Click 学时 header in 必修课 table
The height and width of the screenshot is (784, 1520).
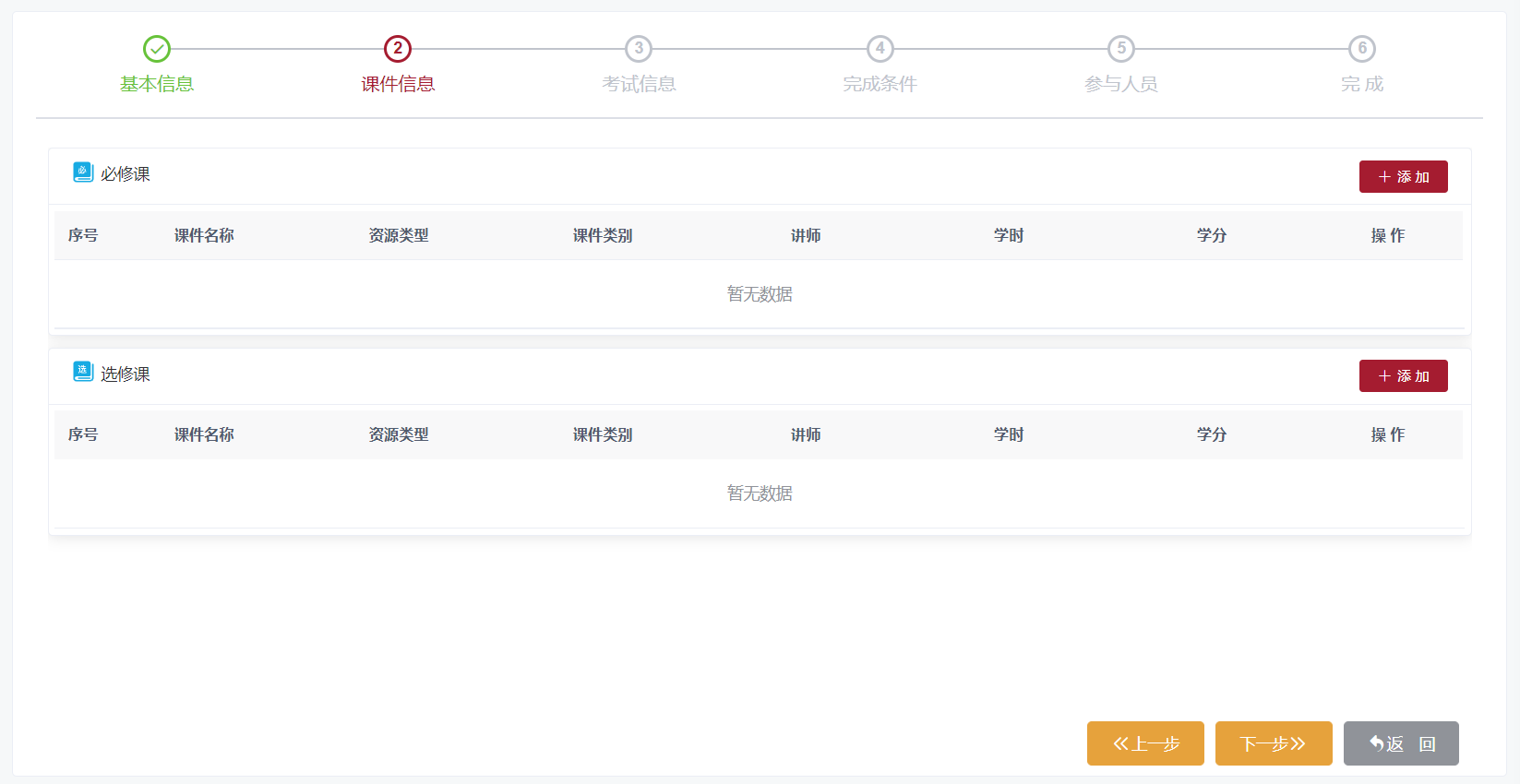click(1009, 235)
